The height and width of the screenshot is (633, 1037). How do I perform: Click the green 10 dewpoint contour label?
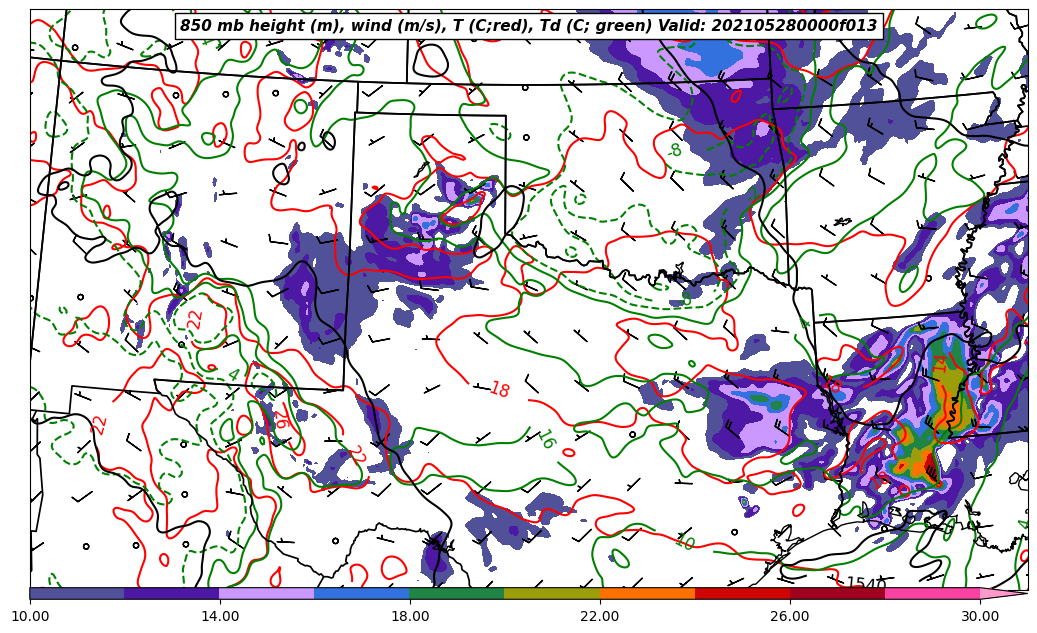tap(684, 542)
